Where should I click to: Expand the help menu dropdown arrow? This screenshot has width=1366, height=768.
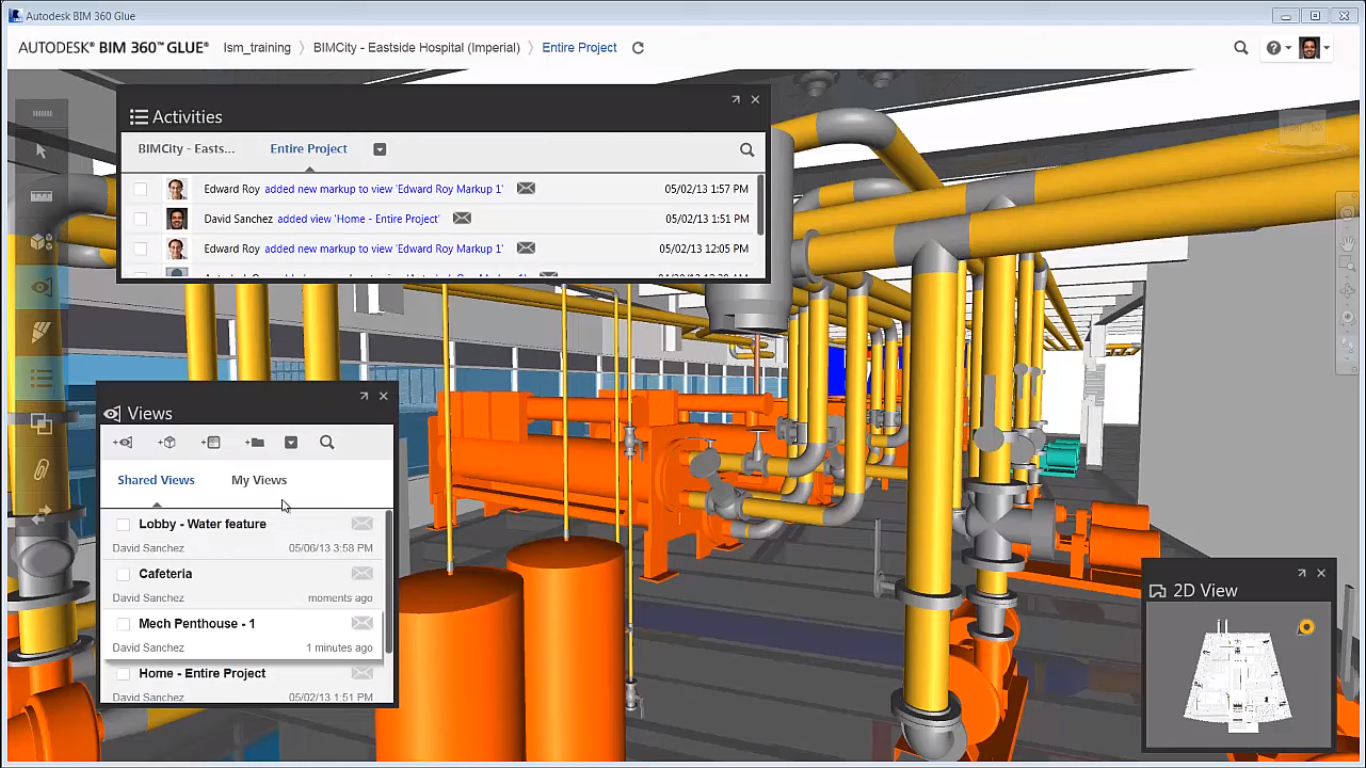[x=1288, y=48]
